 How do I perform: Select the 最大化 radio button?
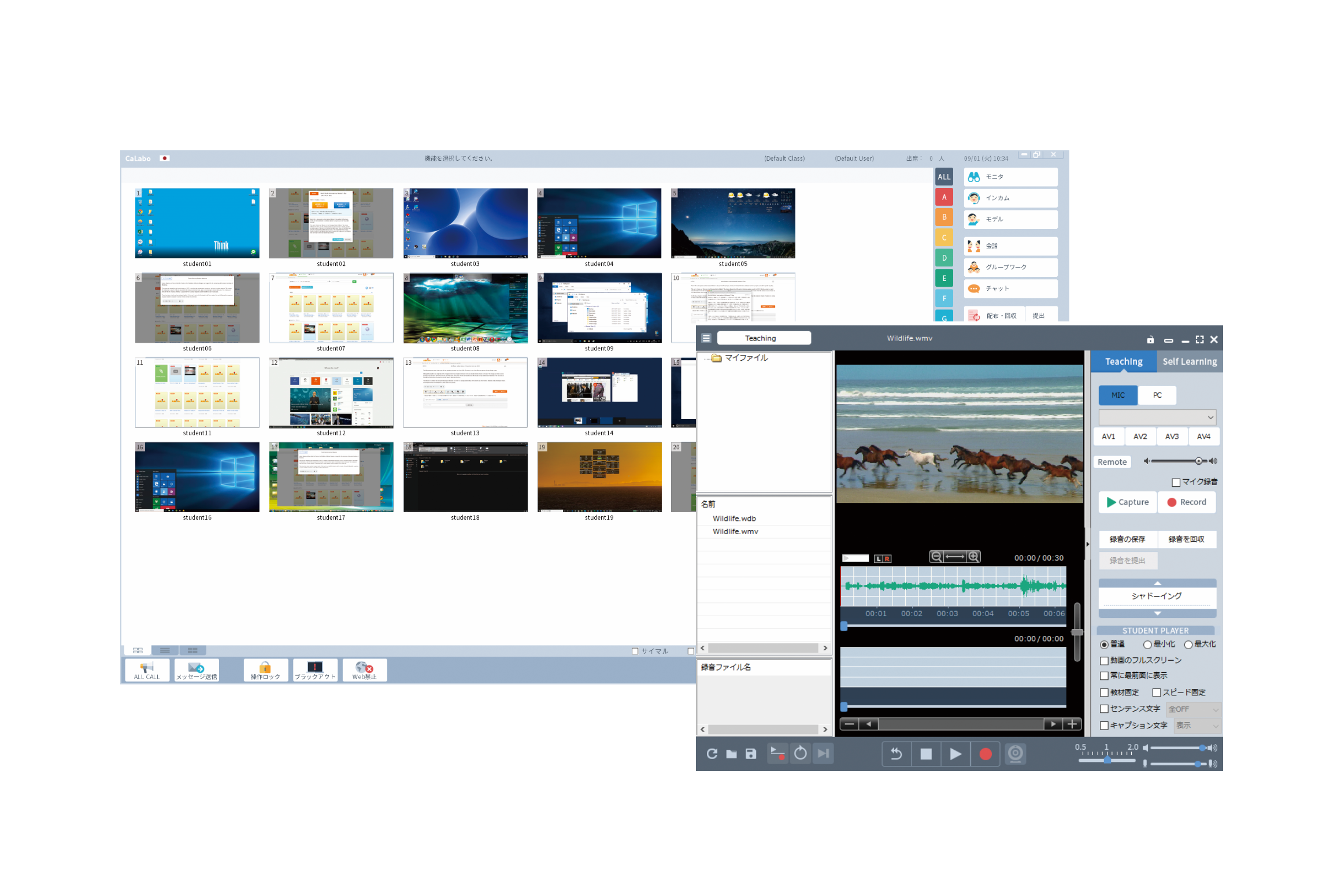[1188, 645]
